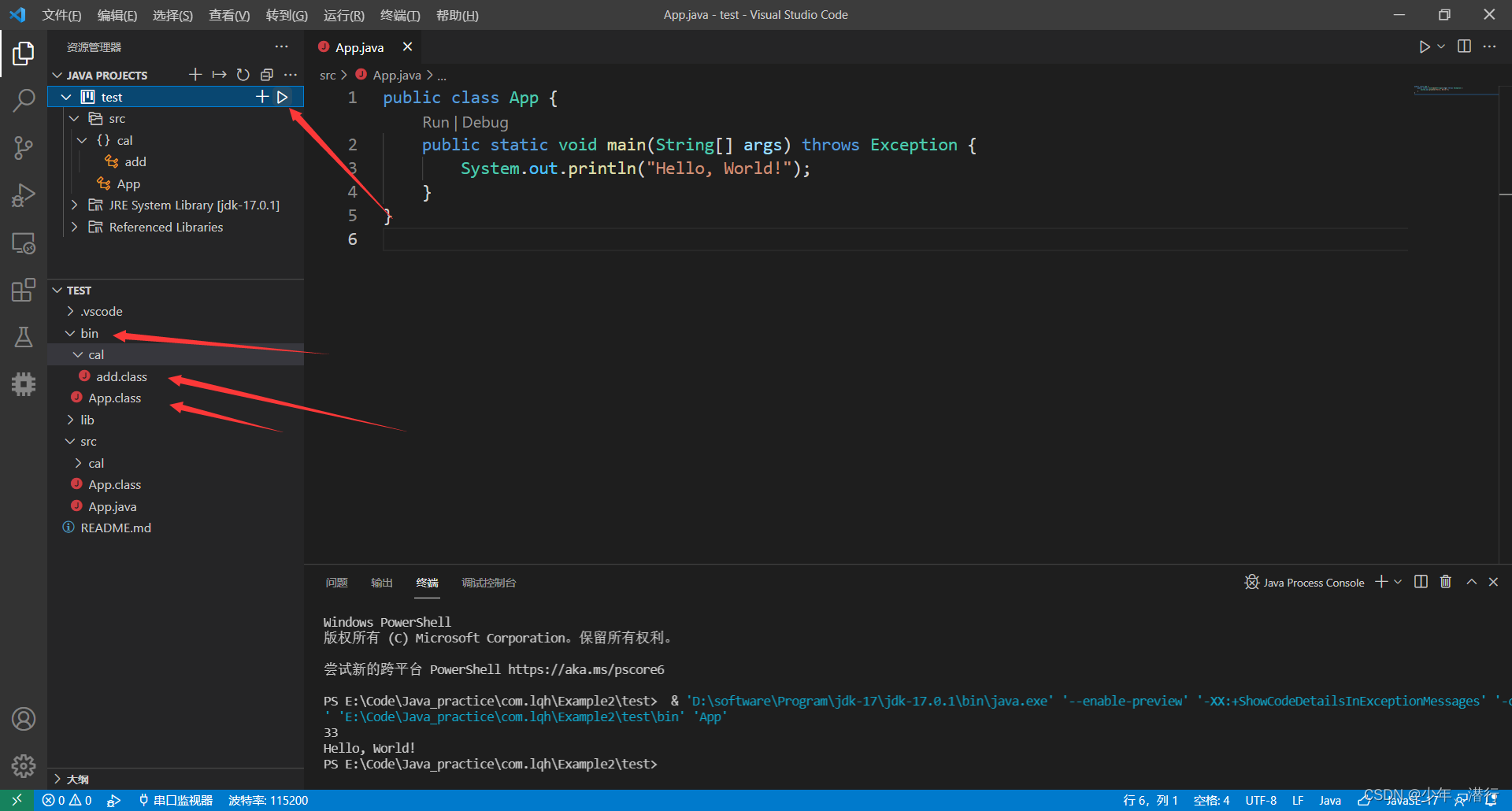
Task: Kill terminal with trash icon
Action: point(1446,582)
